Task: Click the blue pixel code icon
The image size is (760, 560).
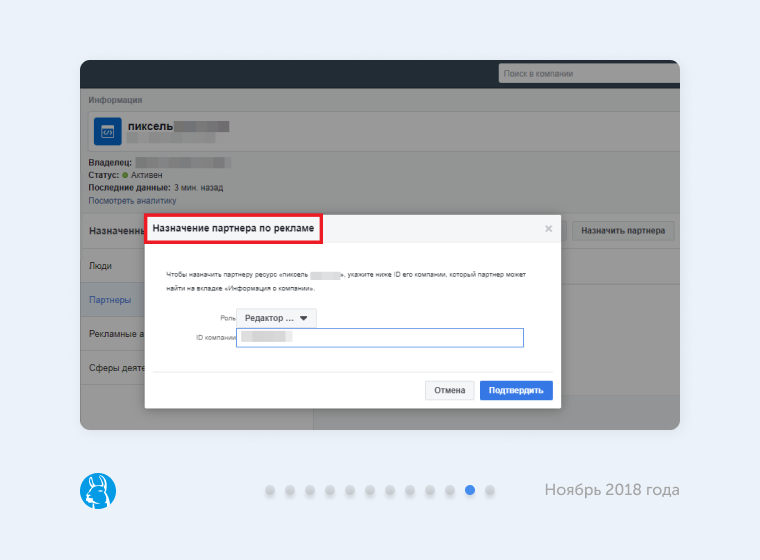Action: pyautogui.click(x=108, y=131)
